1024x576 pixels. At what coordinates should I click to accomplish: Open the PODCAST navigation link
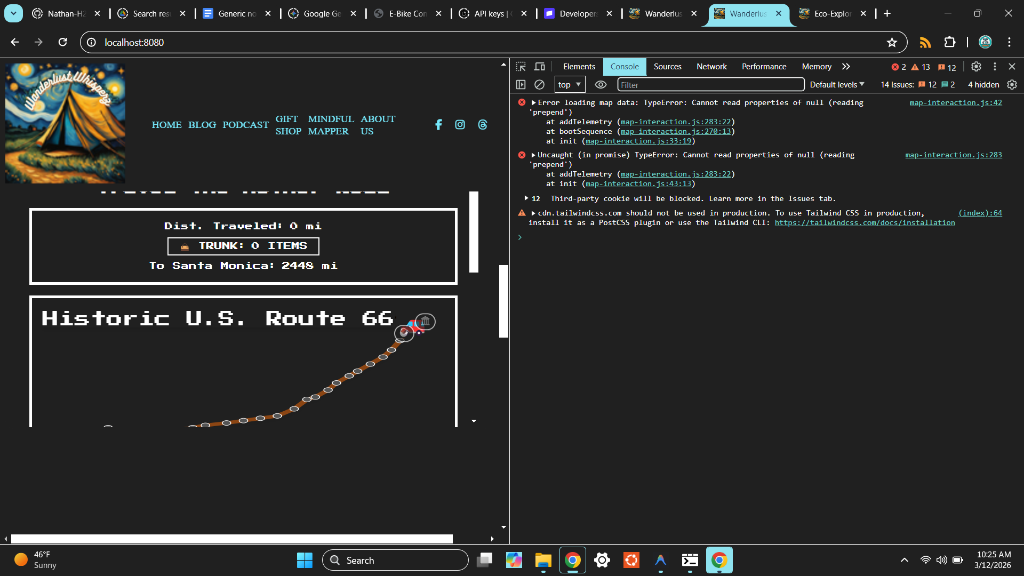(245, 125)
